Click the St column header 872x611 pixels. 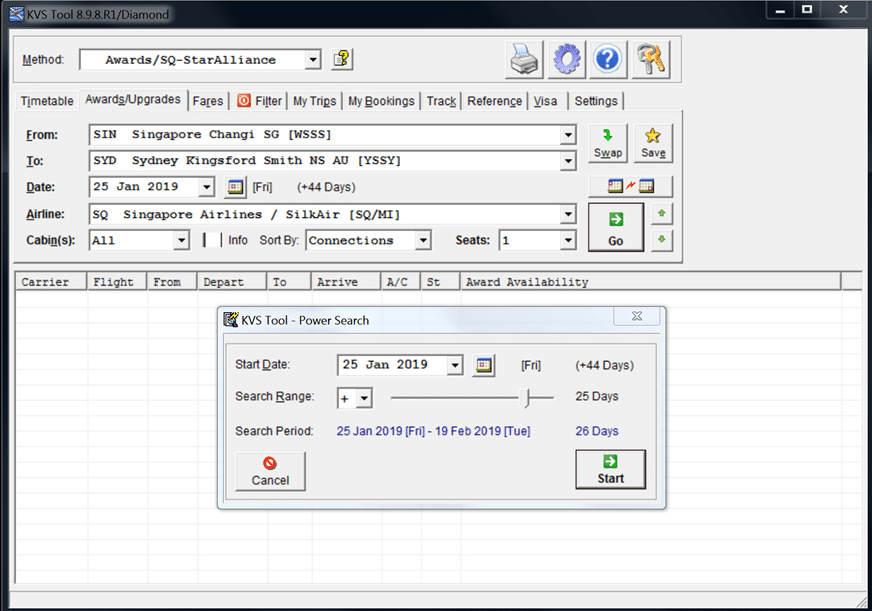(440, 282)
